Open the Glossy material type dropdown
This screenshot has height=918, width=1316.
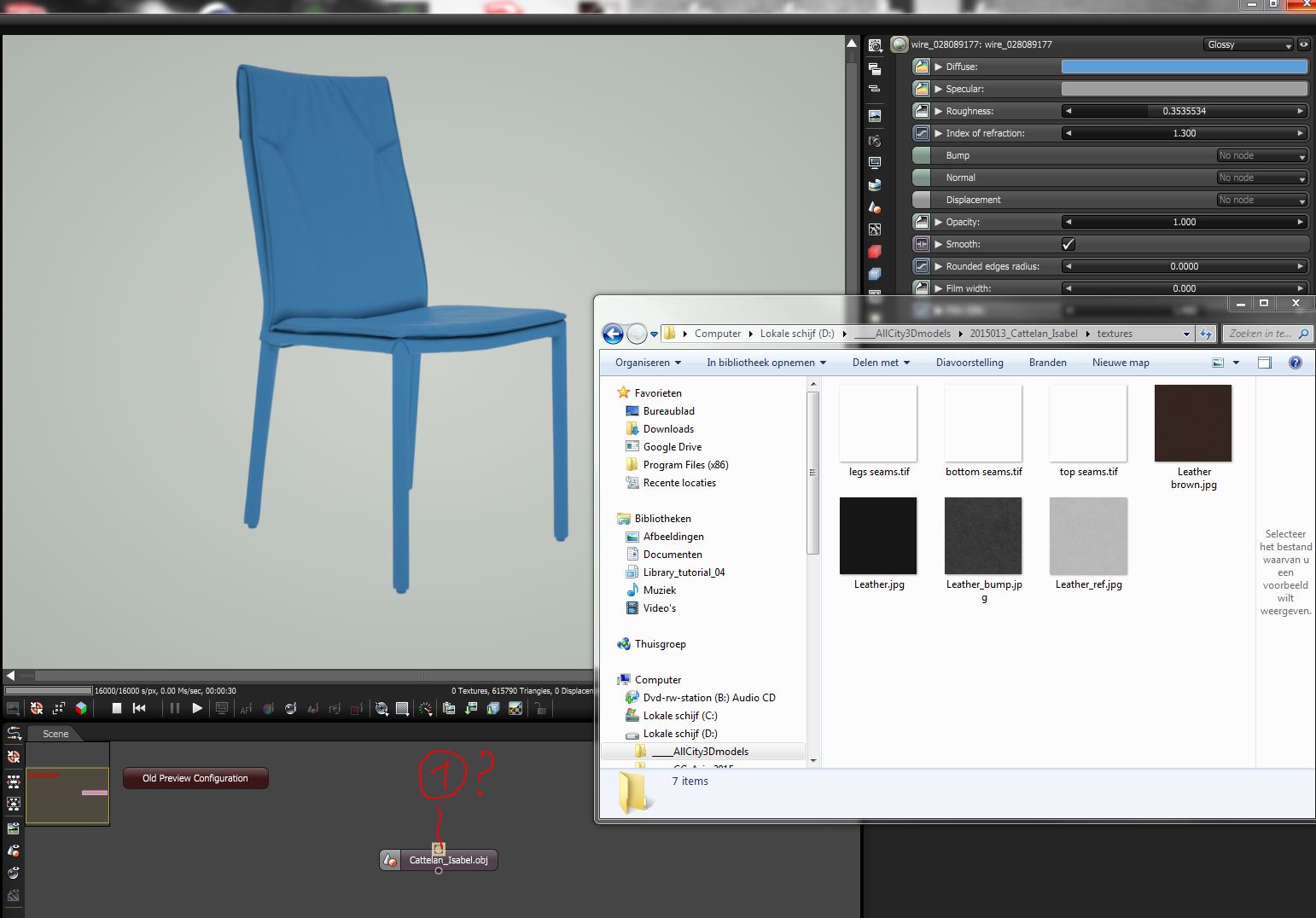[x=1249, y=44]
